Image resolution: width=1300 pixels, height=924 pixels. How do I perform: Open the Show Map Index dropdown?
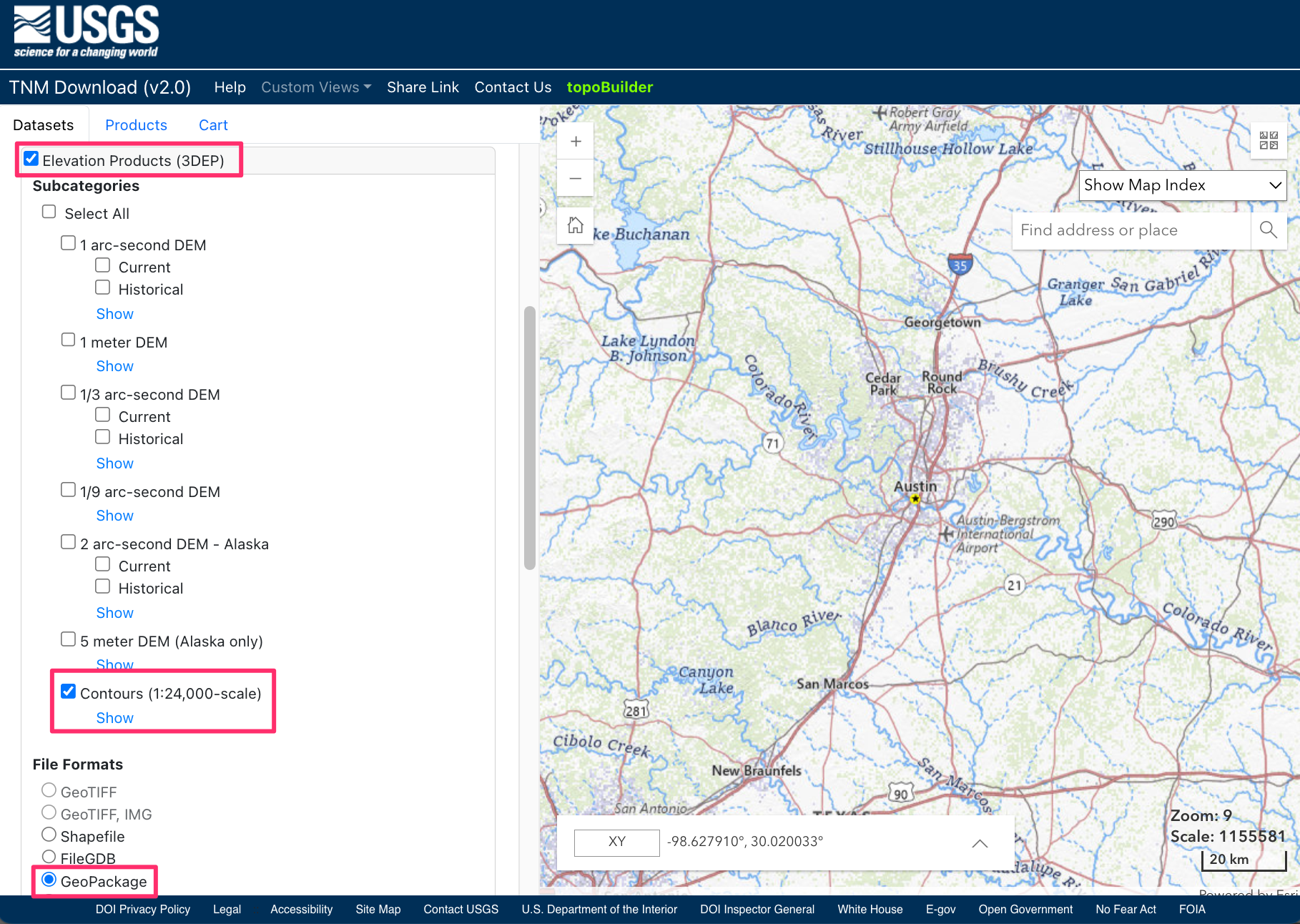pyautogui.click(x=1182, y=185)
